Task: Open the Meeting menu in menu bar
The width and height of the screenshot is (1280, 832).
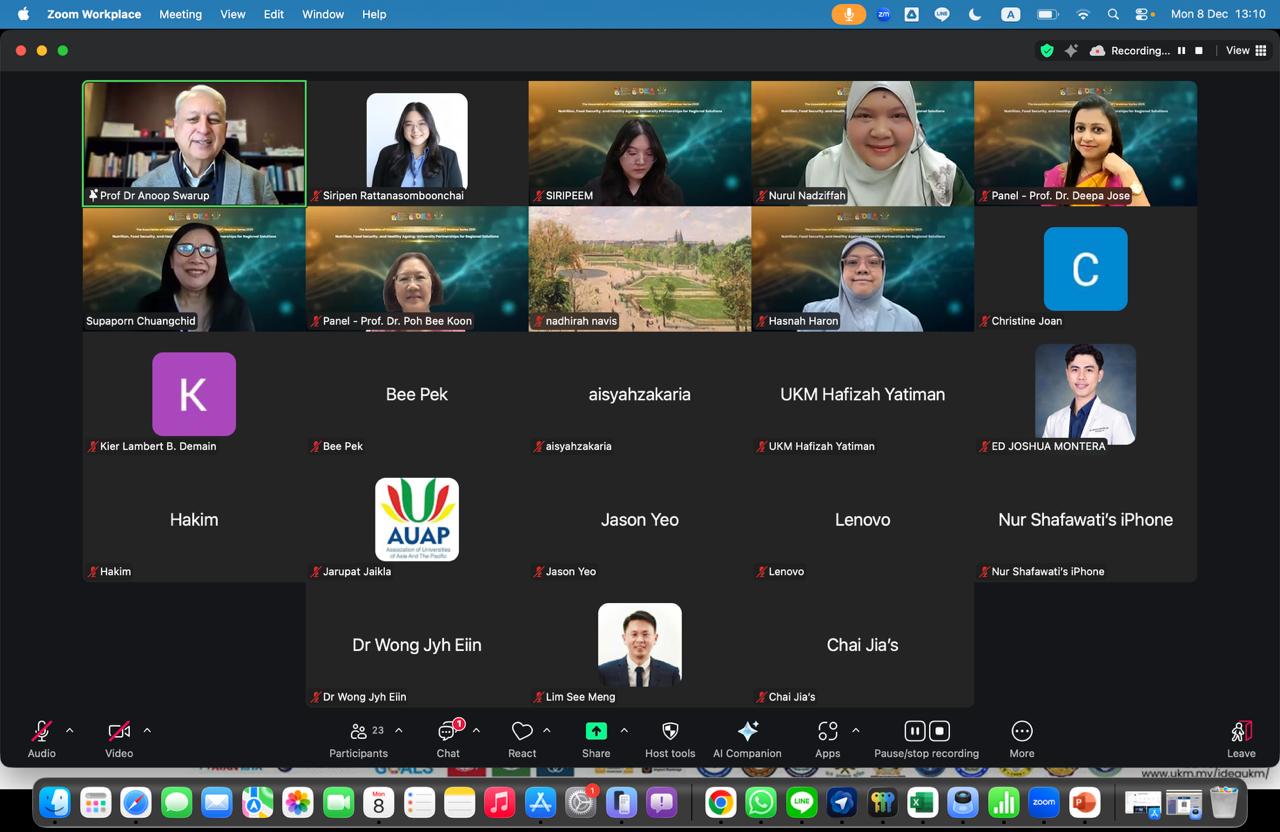Action: (x=180, y=14)
